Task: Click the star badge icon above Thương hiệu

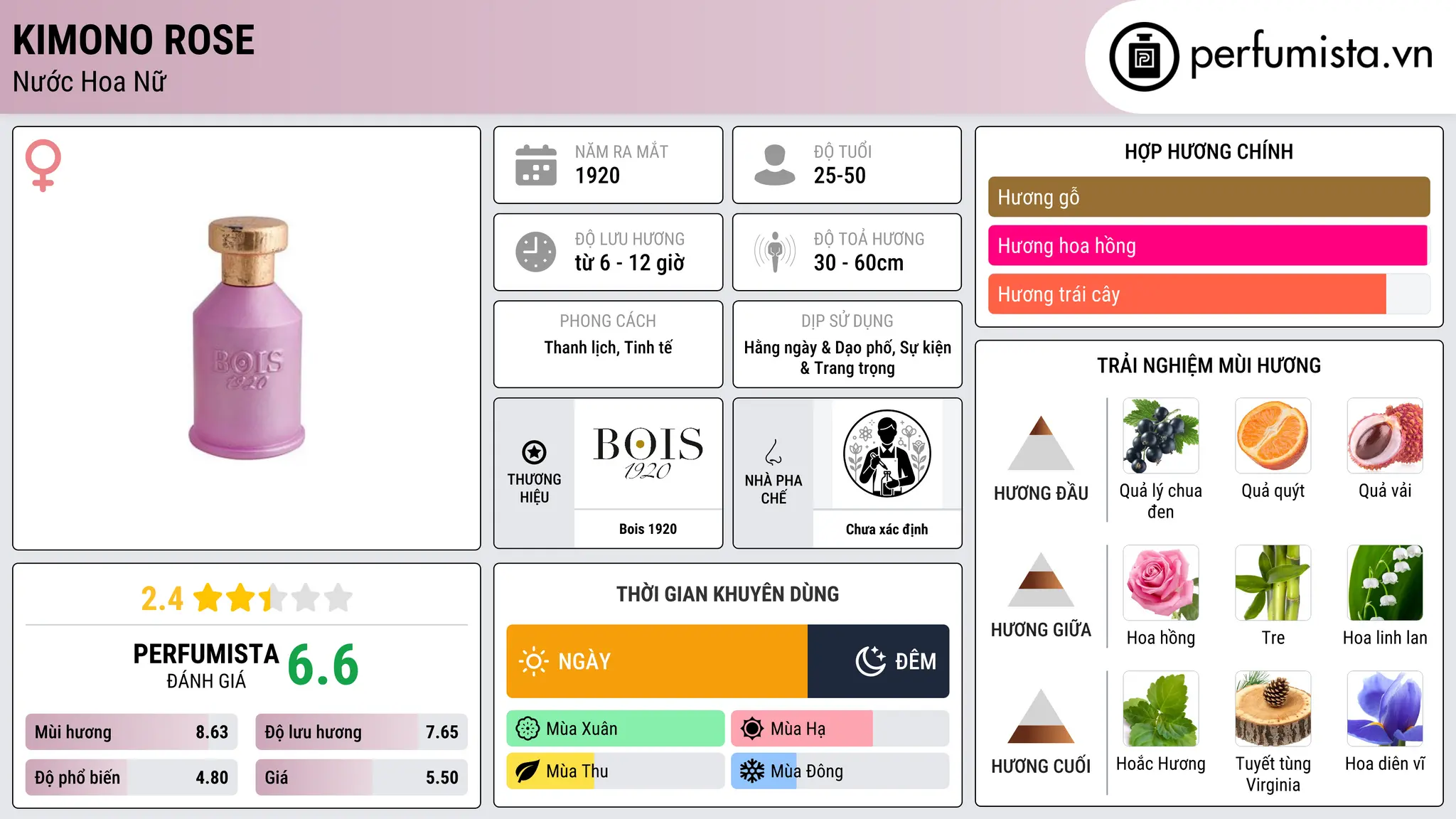Action: 534,452
